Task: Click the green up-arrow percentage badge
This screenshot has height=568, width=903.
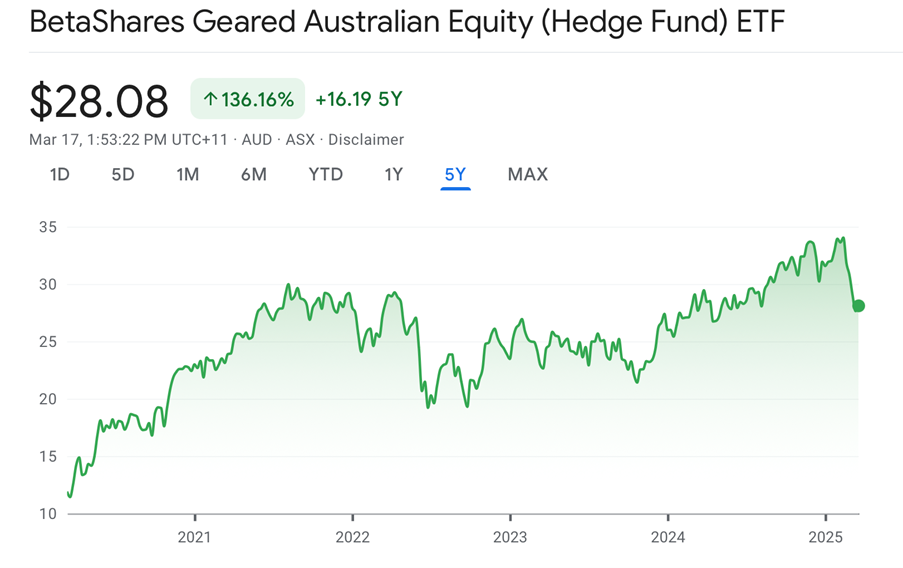Action: 248,100
